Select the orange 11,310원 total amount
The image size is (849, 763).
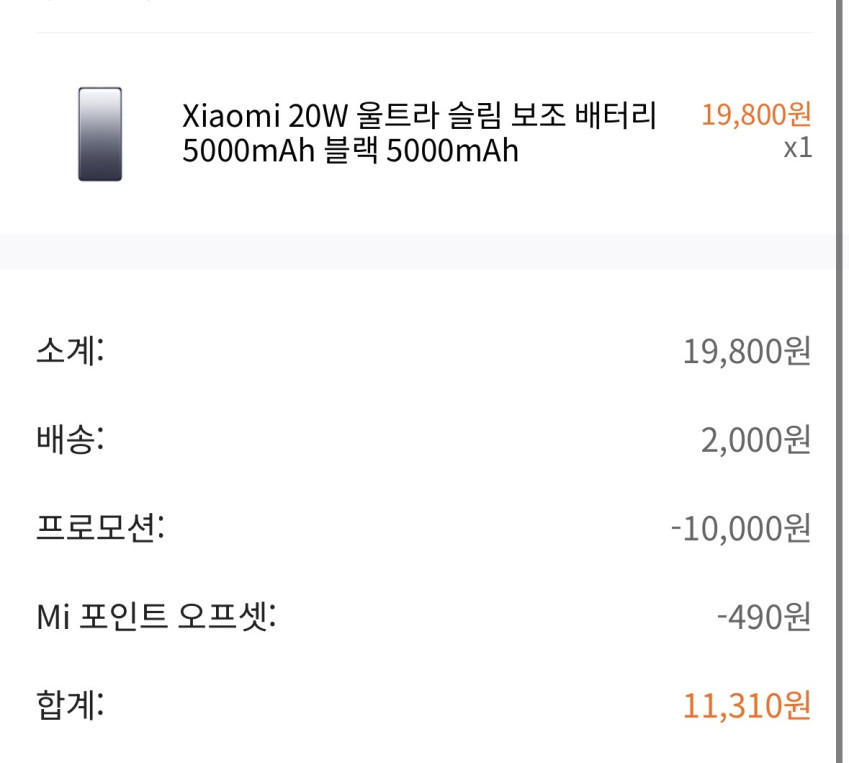click(x=746, y=706)
